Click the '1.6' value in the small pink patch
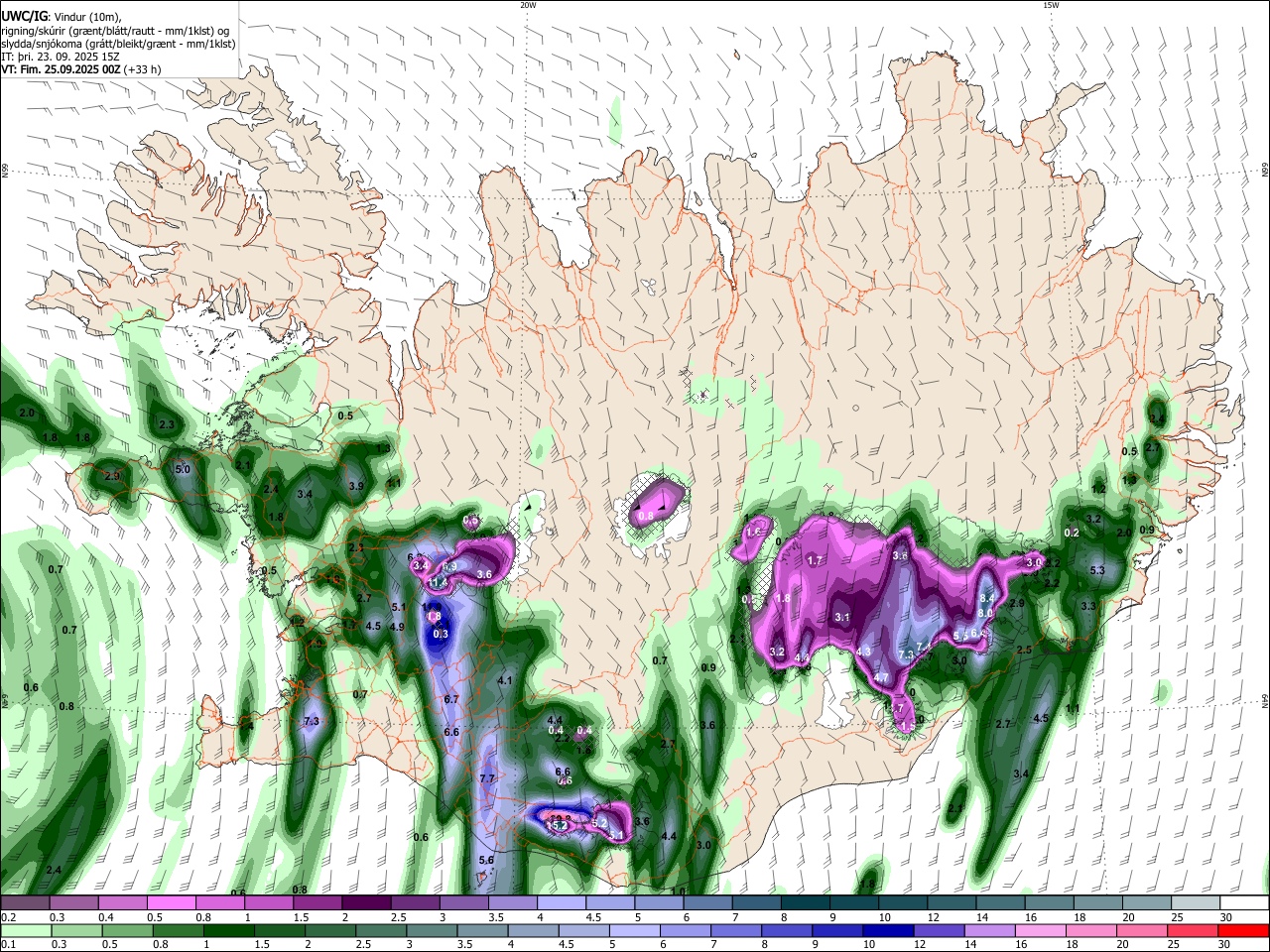The height and width of the screenshot is (952, 1270). tap(753, 533)
